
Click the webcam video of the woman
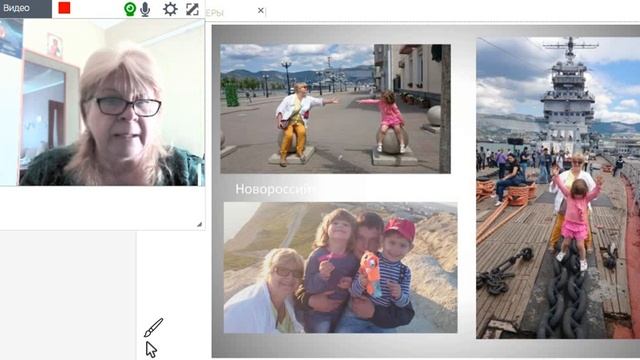pyautogui.click(x=102, y=102)
